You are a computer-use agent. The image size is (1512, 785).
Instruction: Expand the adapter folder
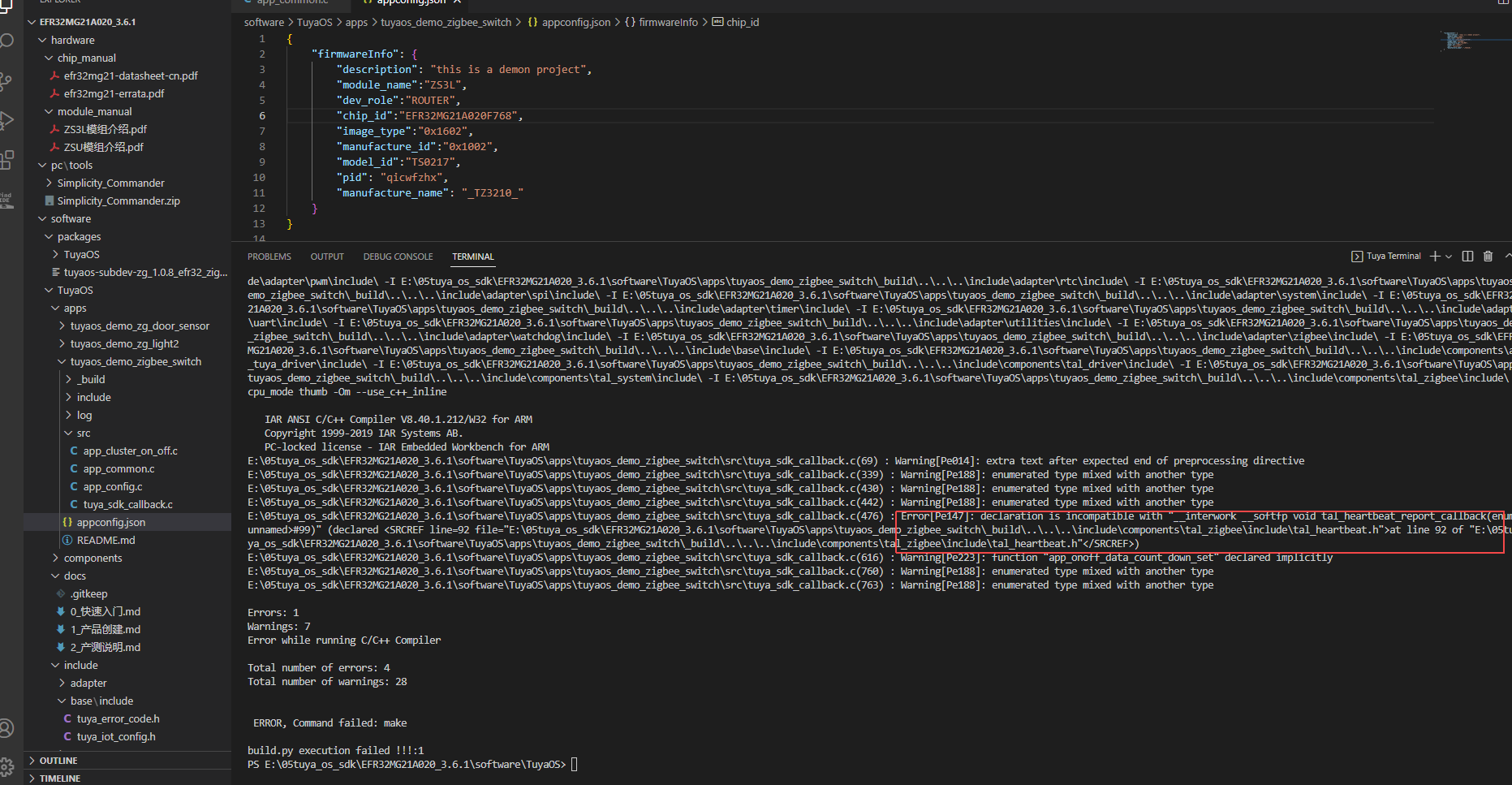tap(62, 683)
